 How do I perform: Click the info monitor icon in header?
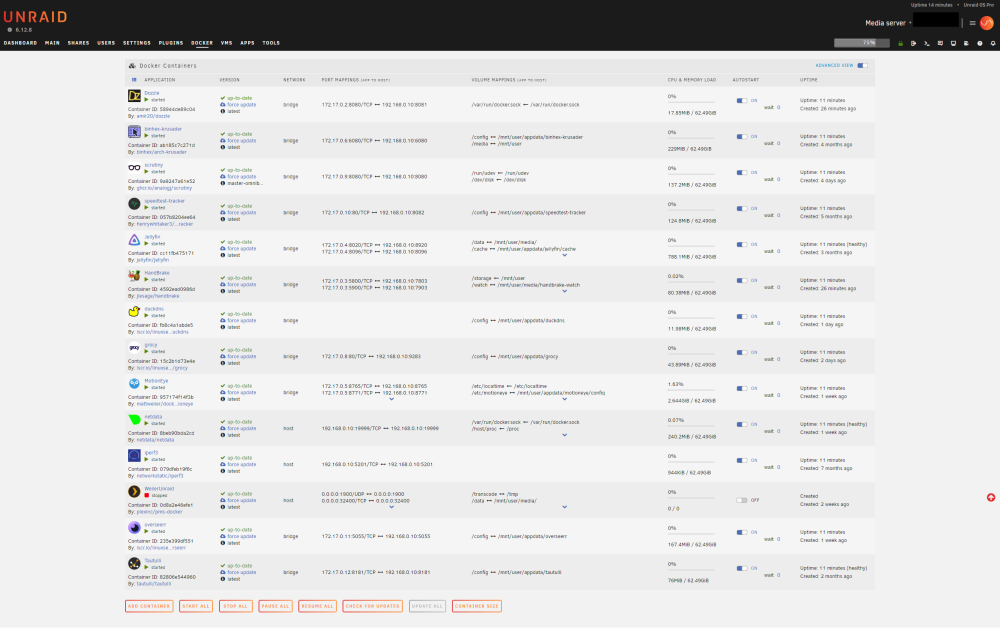(x=953, y=43)
